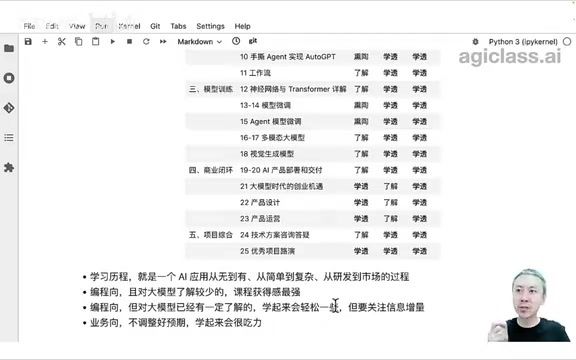Paste cell from clipboard
This screenshot has width=576, height=360.
pyautogui.click(x=96, y=42)
